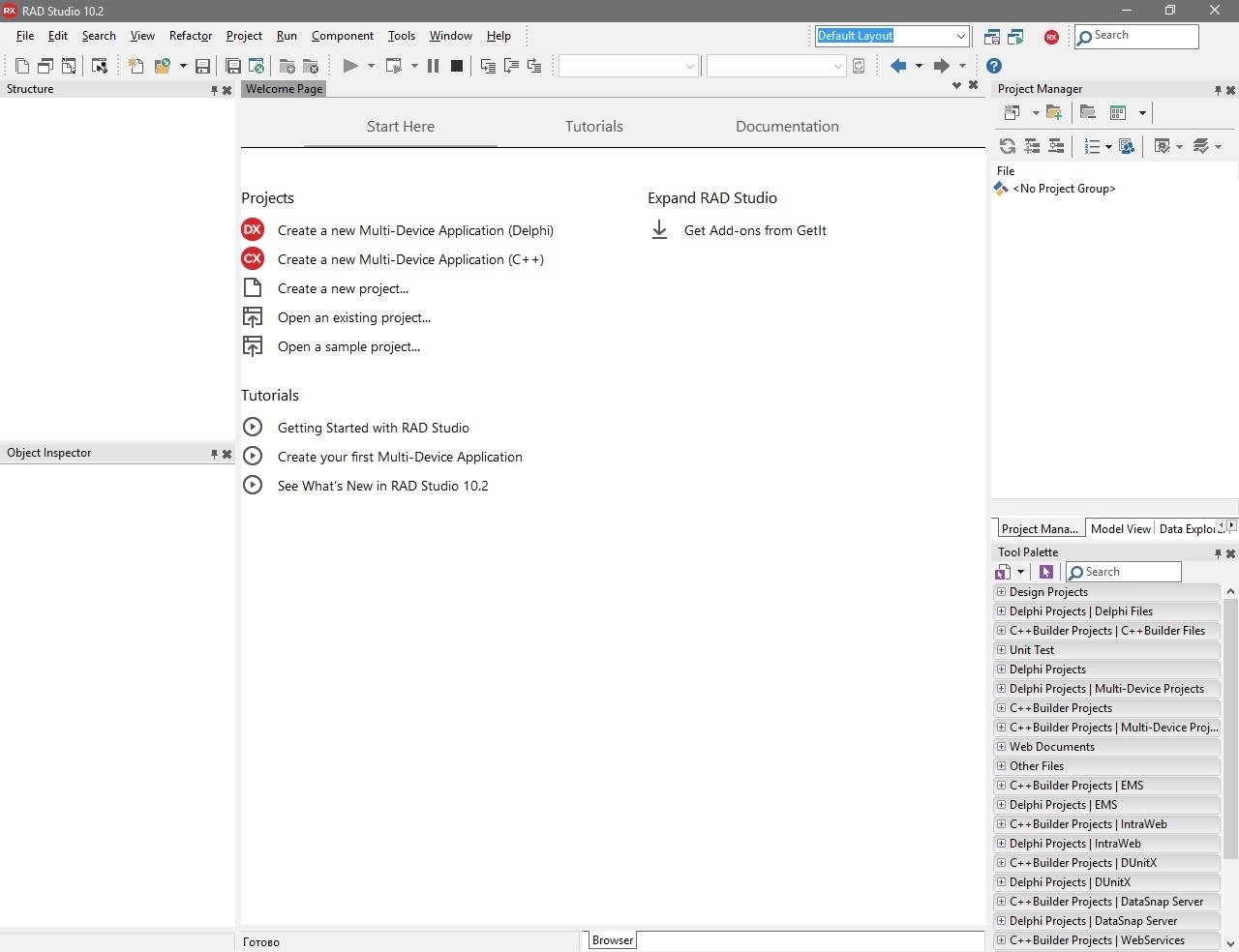This screenshot has height=952, width=1239.
Task: Expand the Web Documents category
Action: pyautogui.click(x=1002, y=747)
